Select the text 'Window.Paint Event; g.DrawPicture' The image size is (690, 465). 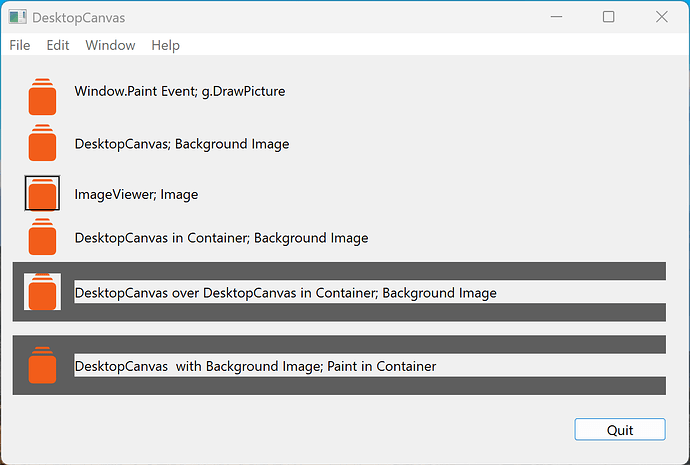click(x=180, y=91)
